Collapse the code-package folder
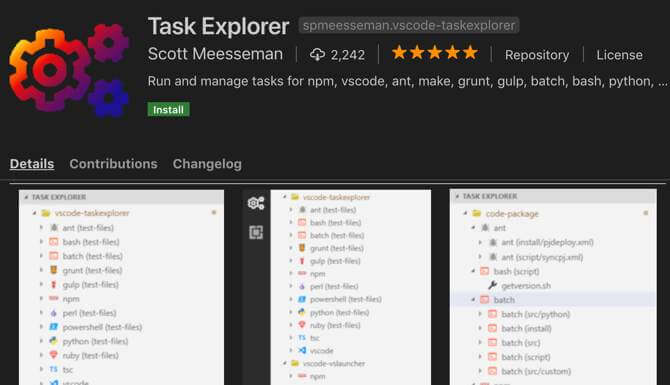670x385 pixels. [x=465, y=213]
